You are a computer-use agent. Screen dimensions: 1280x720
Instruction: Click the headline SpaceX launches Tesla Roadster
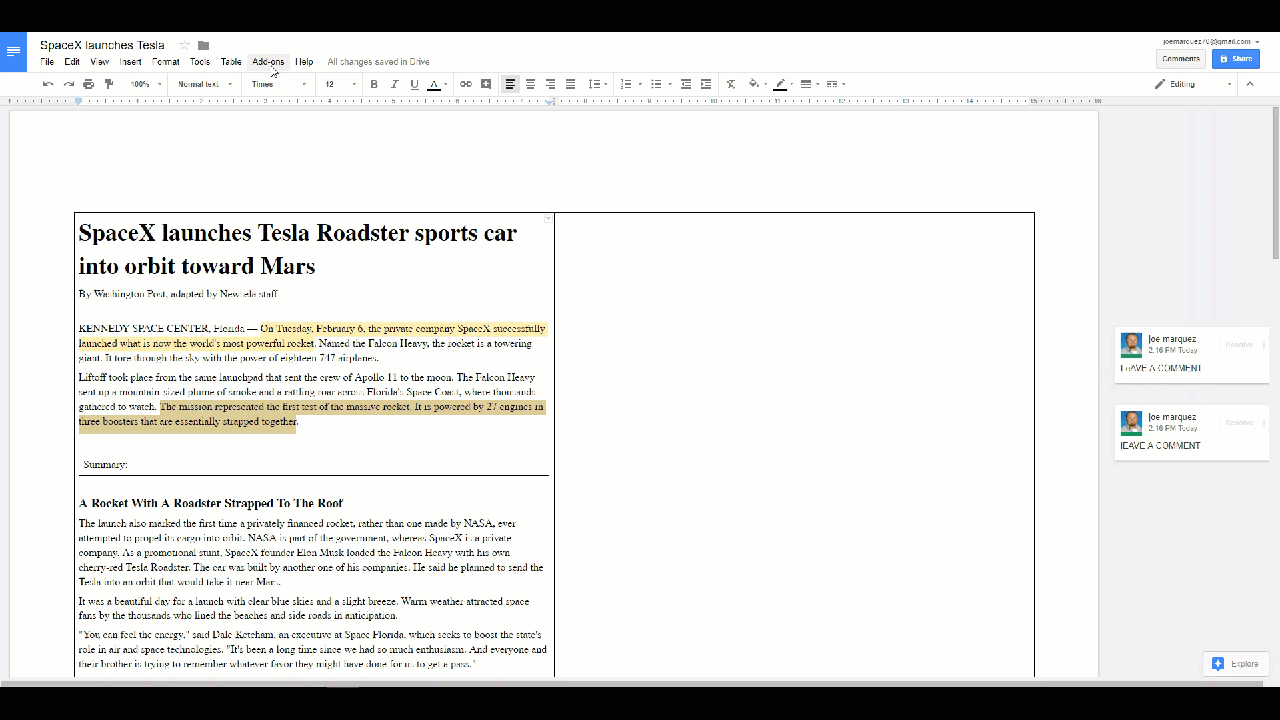tap(298, 249)
